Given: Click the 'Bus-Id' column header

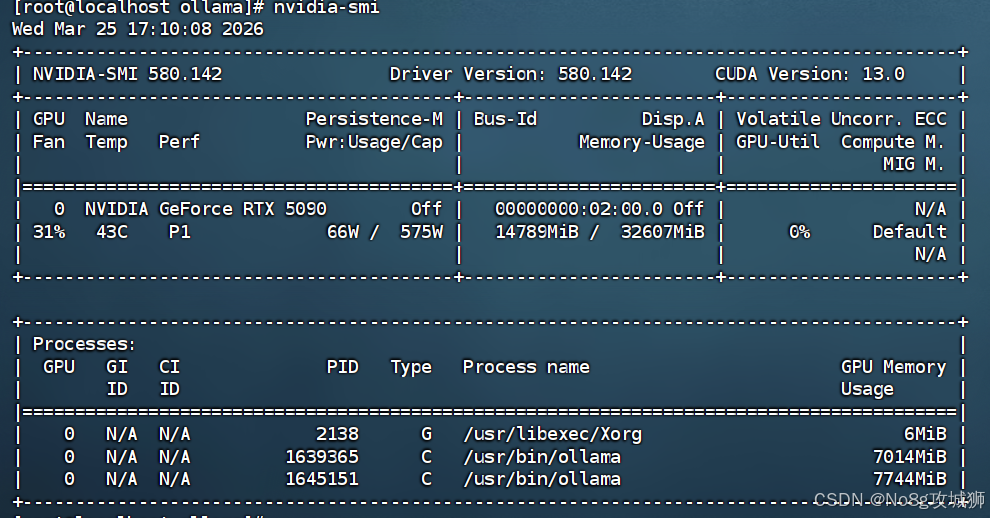Looking at the screenshot, I should [x=505, y=119].
